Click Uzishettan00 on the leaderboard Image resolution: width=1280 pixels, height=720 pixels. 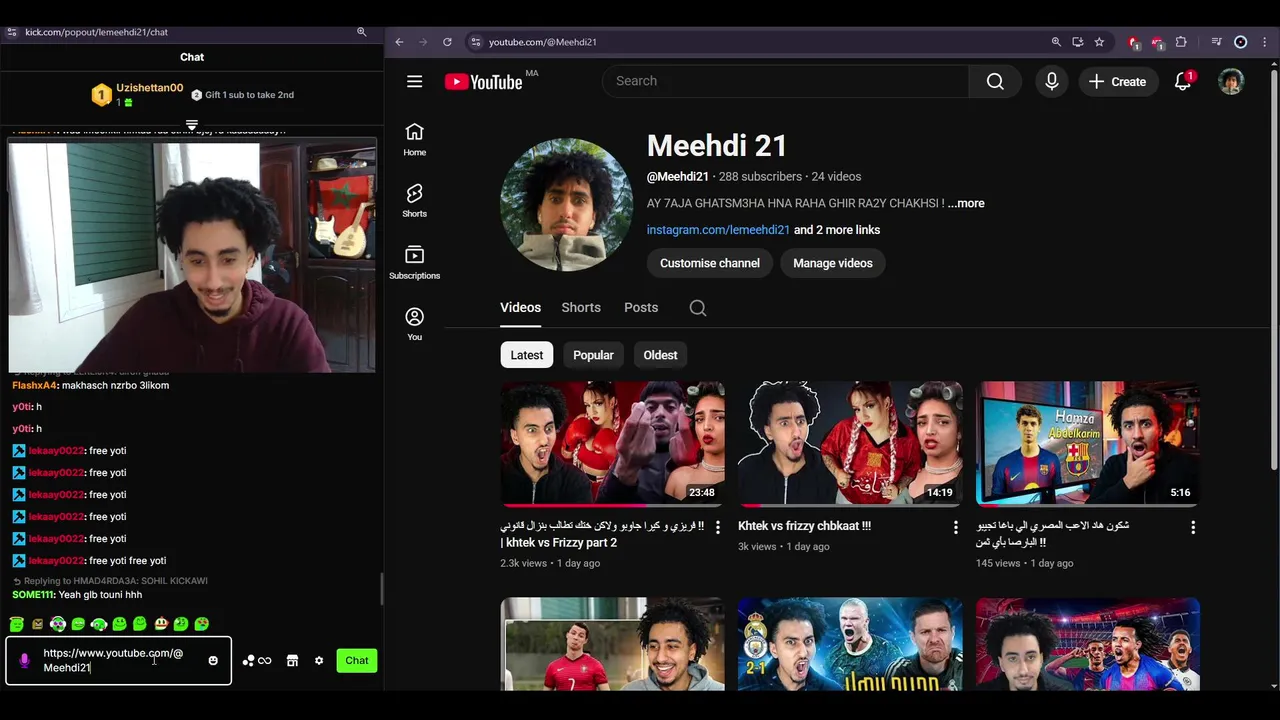(x=150, y=88)
